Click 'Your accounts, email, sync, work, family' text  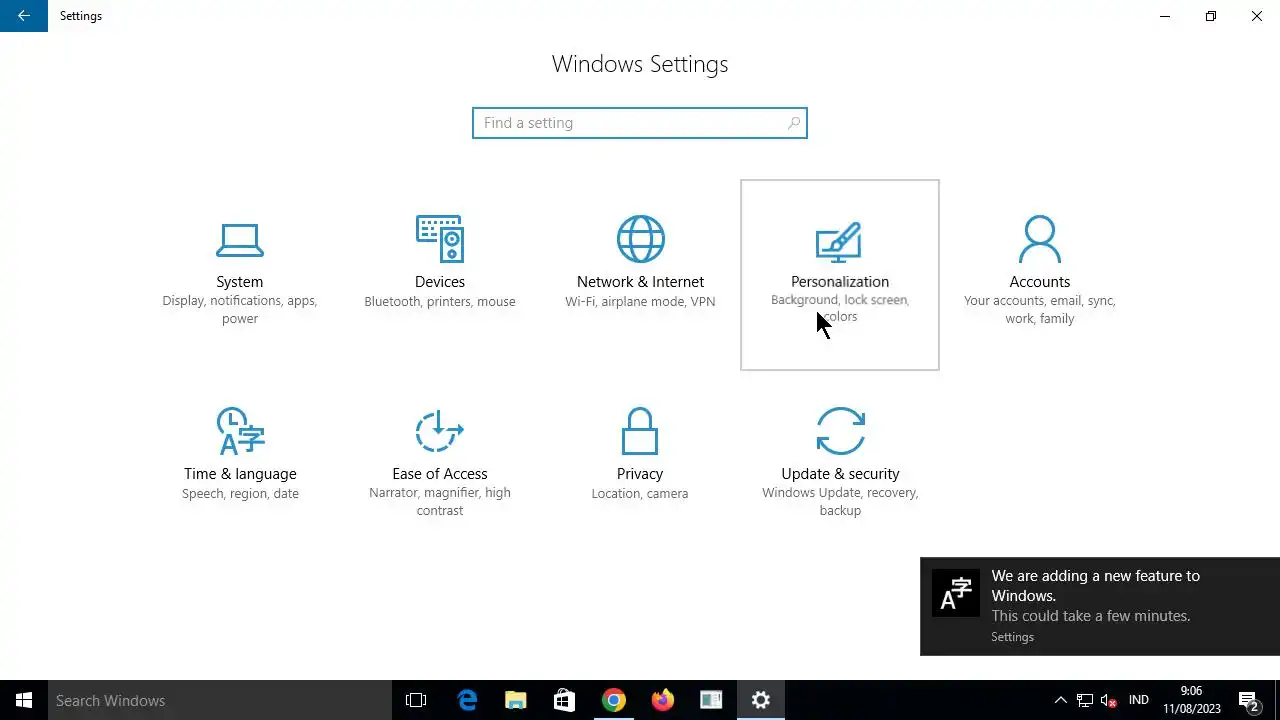[1040, 310]
